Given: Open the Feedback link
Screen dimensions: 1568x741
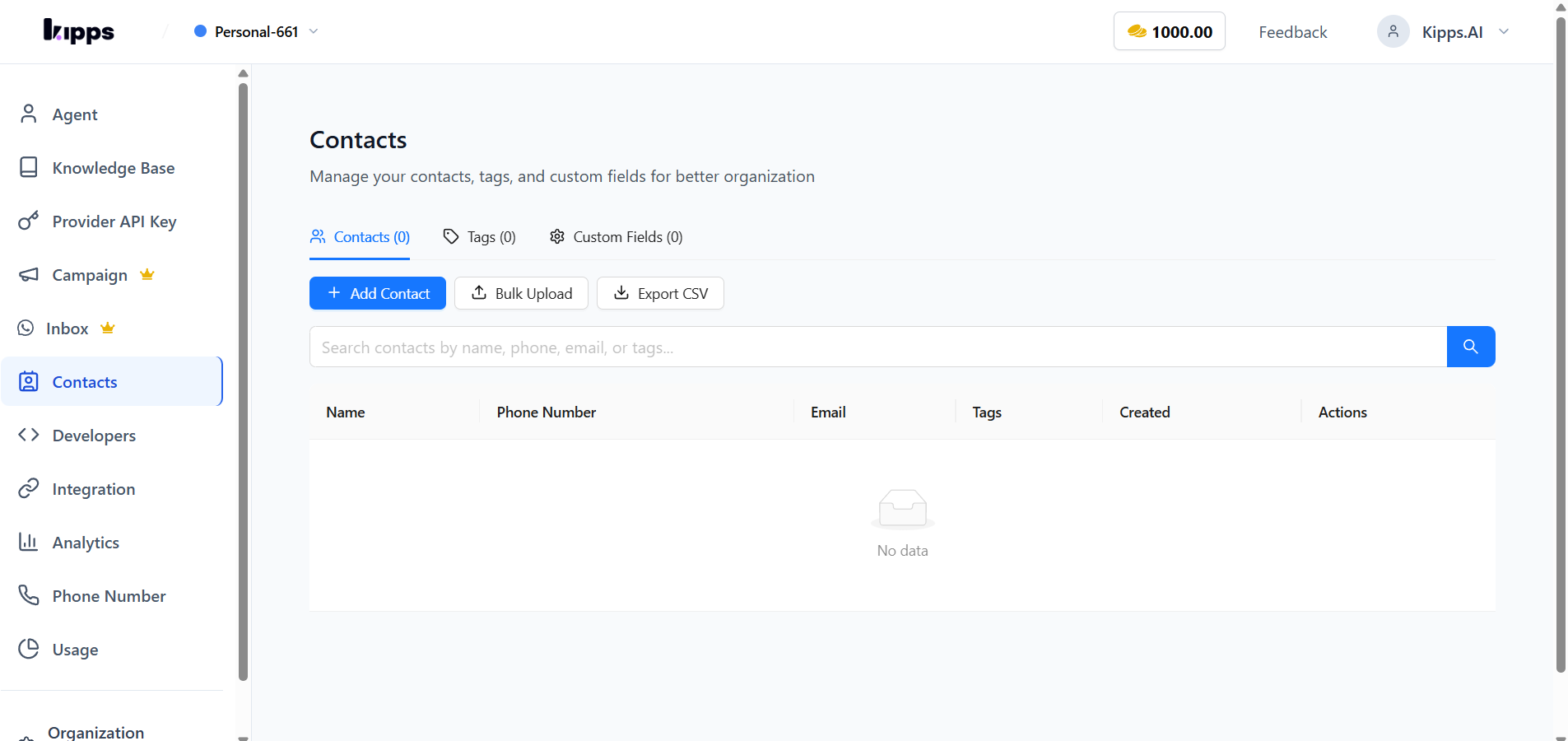Looking at the screenshot, I should point(1292,31).
